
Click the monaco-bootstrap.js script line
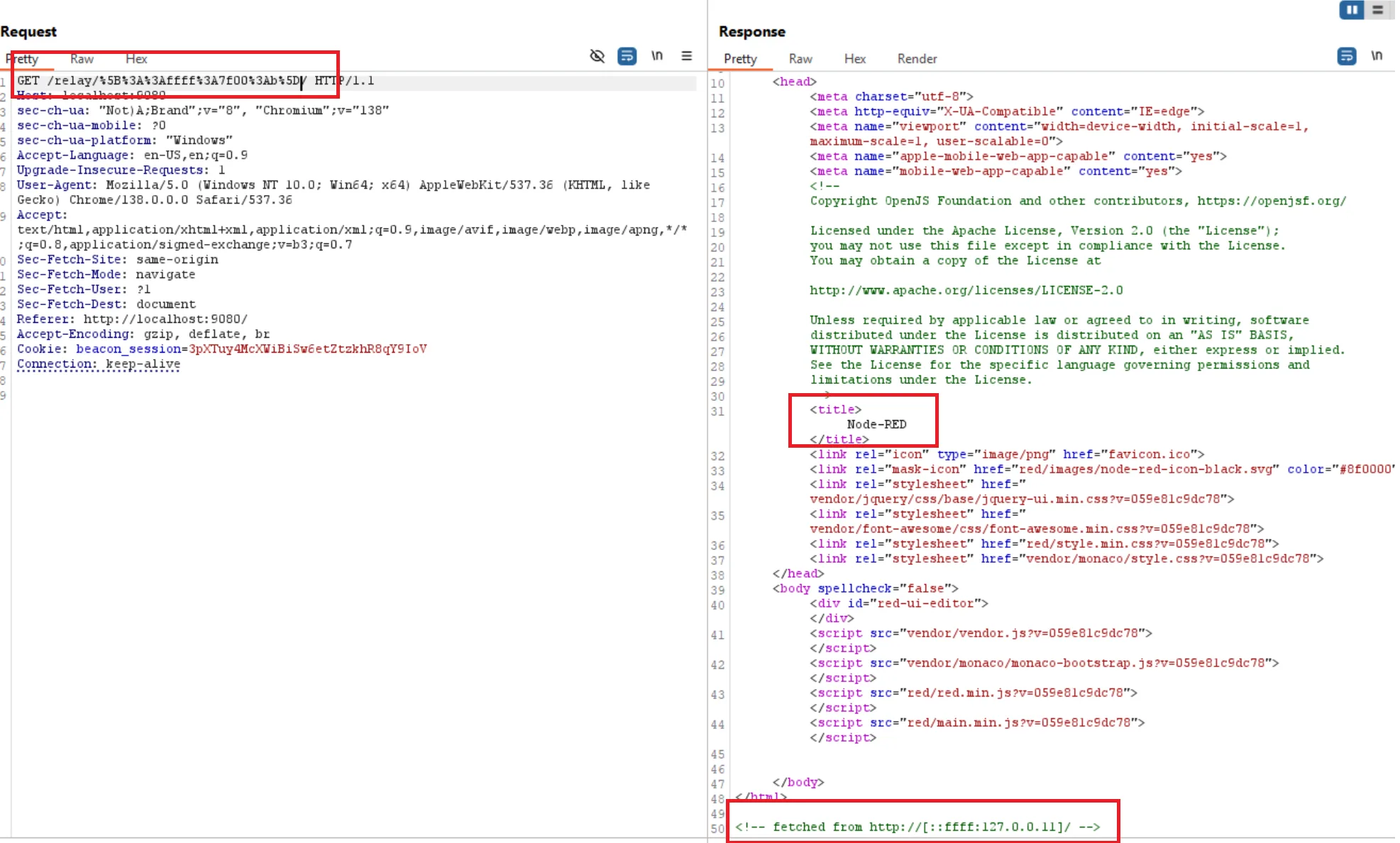pos(1045,663)
